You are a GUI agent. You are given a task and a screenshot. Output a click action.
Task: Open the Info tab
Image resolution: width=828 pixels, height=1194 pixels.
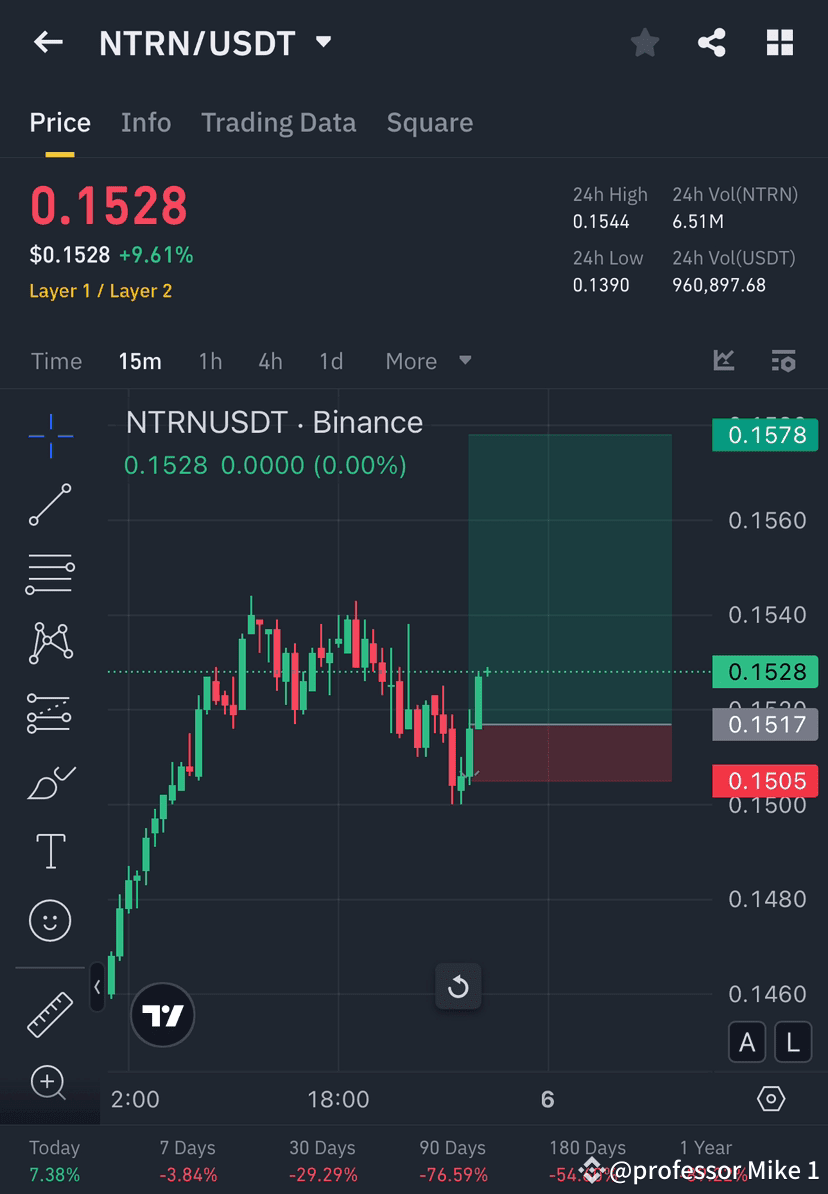146,122
